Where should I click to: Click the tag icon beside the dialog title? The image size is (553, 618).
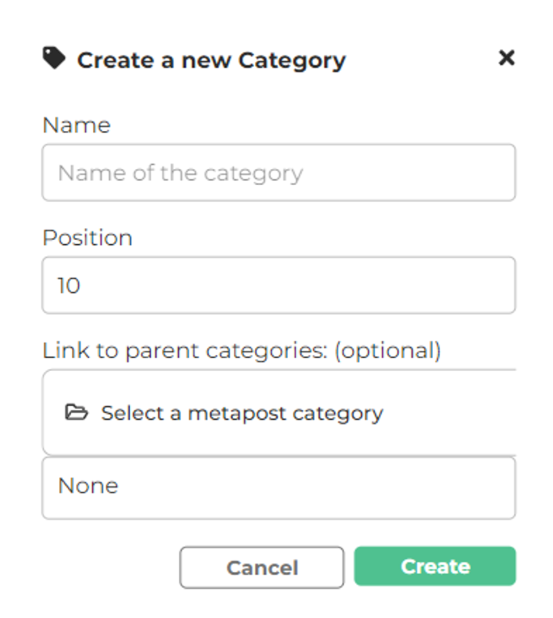click(54, 58)
